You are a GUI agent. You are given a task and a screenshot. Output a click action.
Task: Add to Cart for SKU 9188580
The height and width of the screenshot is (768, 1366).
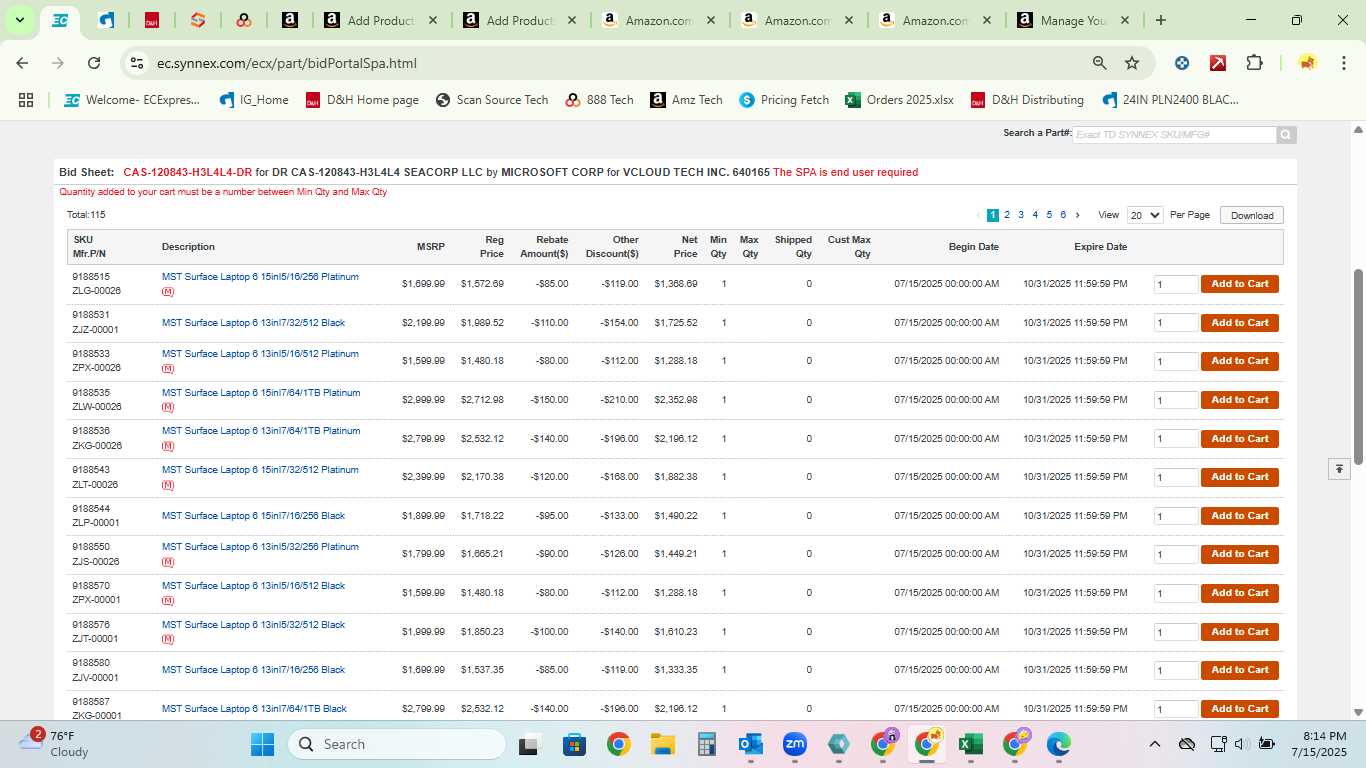coord(1240,670)
